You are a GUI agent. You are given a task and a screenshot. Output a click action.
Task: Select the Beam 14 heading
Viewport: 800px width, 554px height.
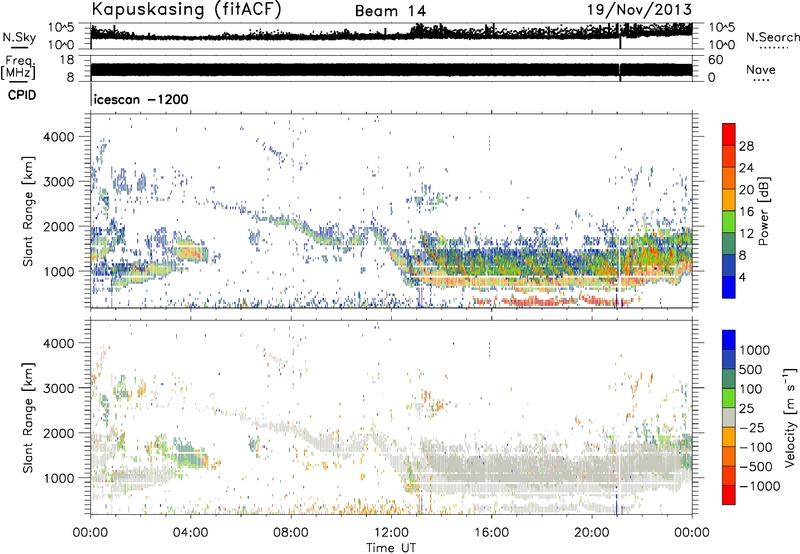[390, 11]
